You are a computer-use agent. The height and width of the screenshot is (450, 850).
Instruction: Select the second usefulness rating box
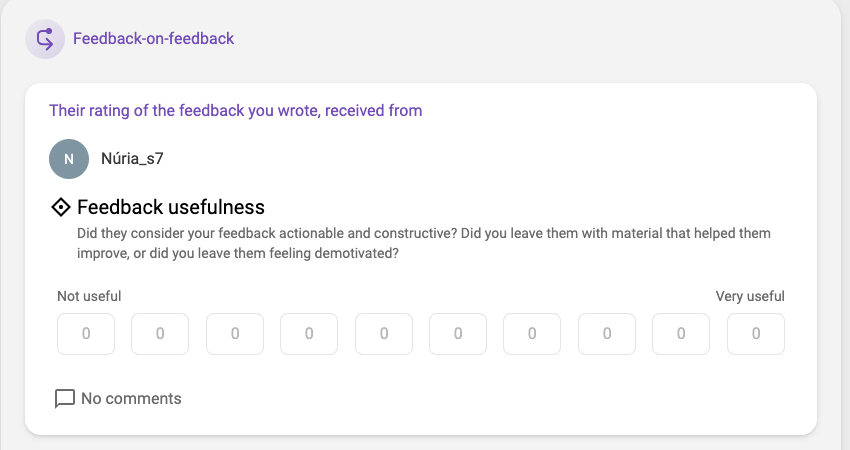(x=160, y=334)
